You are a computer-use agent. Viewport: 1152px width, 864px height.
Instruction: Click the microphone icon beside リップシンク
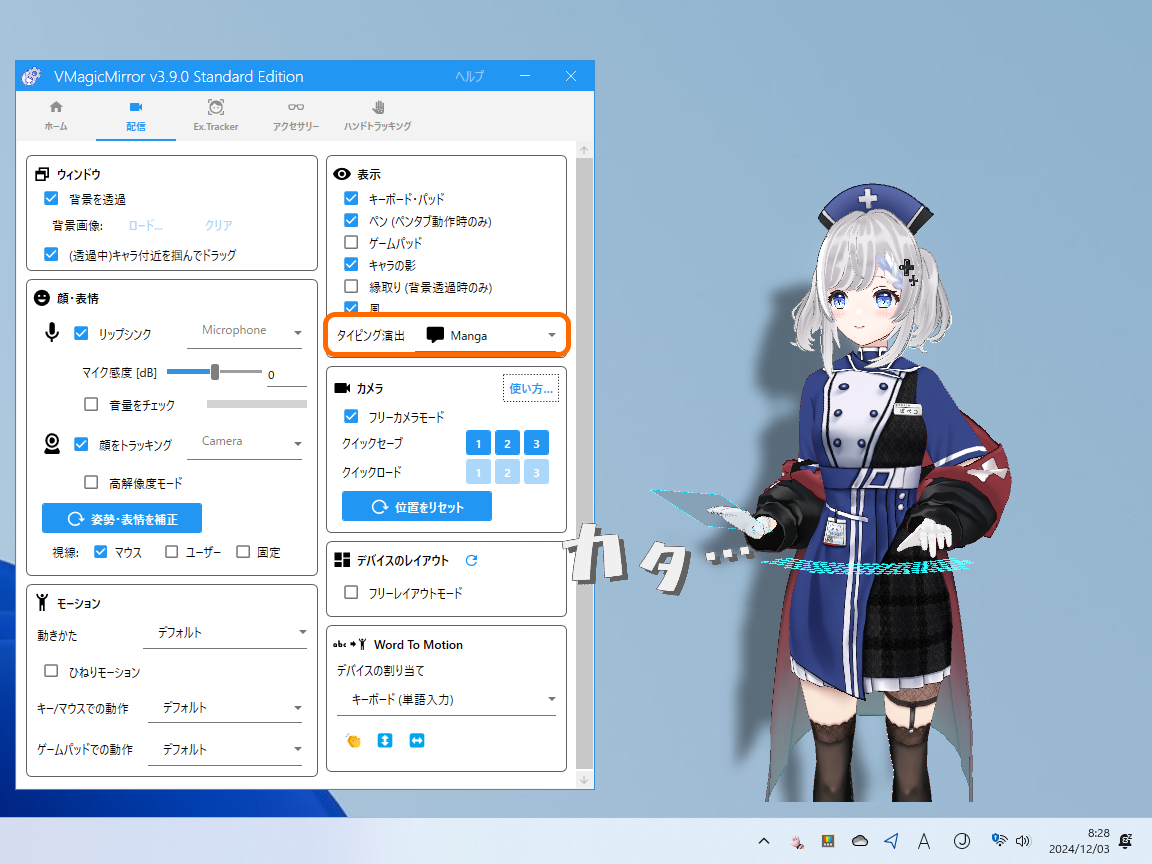click(x=52, y=332)
